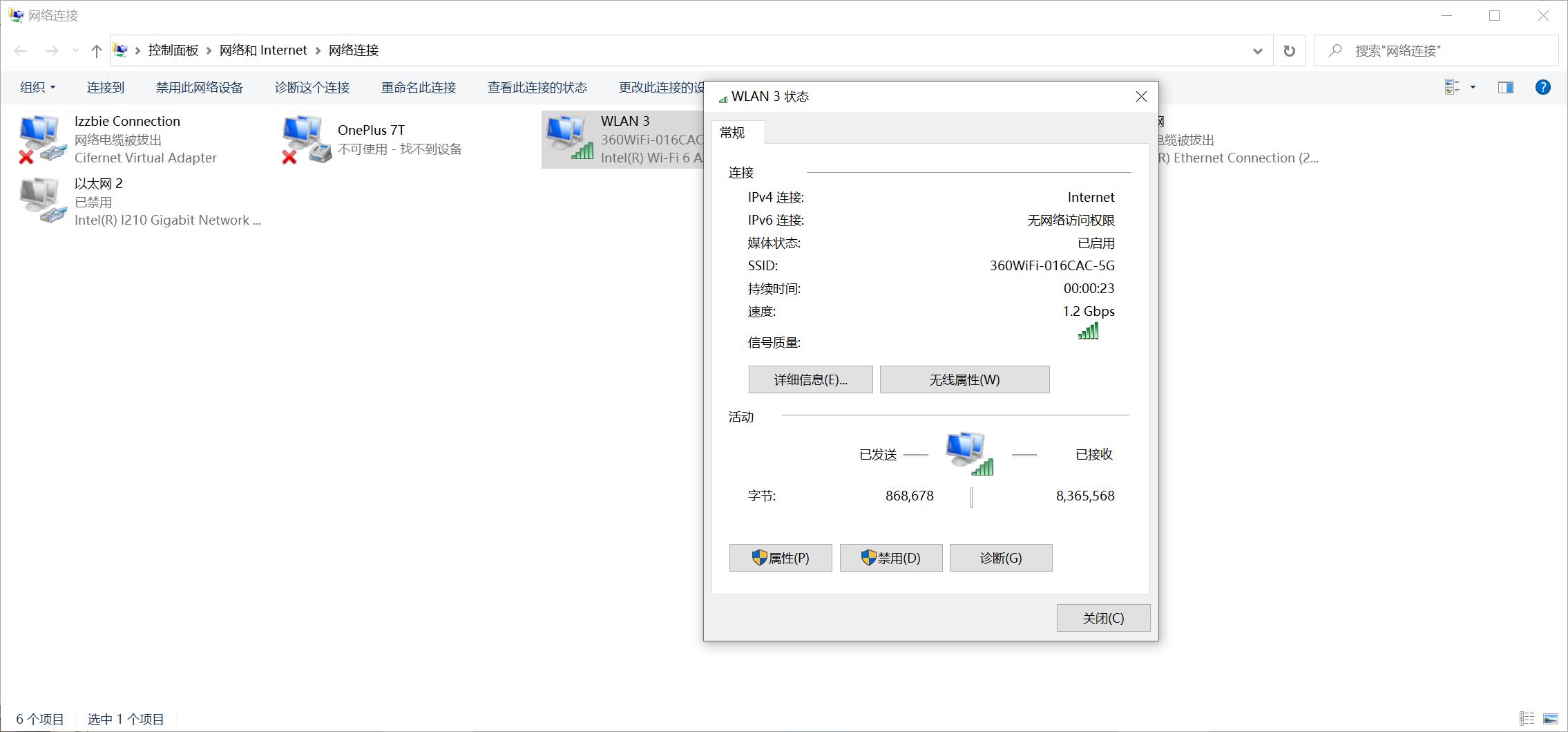
Task: Refresh the network connections list
Action: (x=1289, y=50)
